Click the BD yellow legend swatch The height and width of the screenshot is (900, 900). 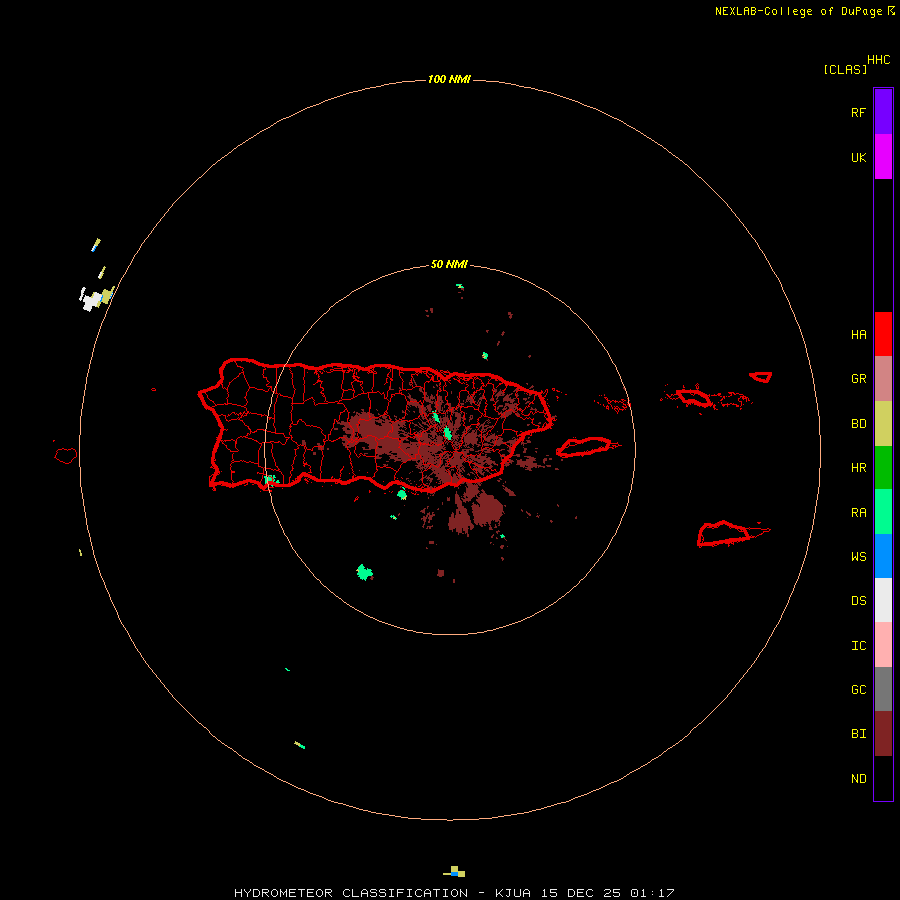[883, 424]
